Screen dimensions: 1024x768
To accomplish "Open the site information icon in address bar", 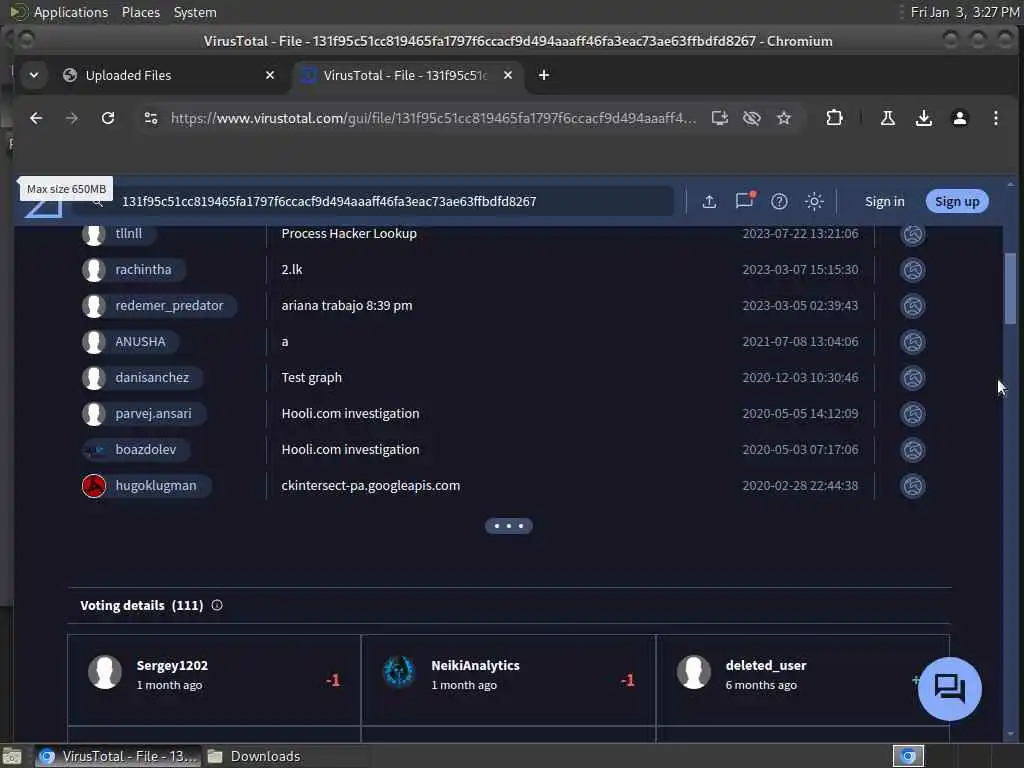I will click(151, 118).
